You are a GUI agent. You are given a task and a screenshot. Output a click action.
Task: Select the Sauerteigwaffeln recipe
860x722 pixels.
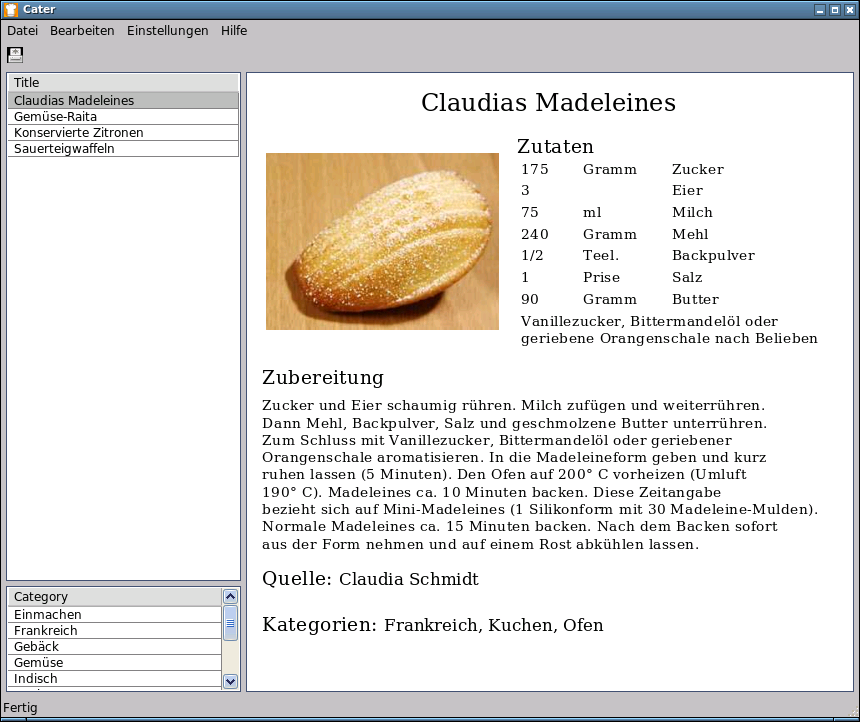point(64,149)
